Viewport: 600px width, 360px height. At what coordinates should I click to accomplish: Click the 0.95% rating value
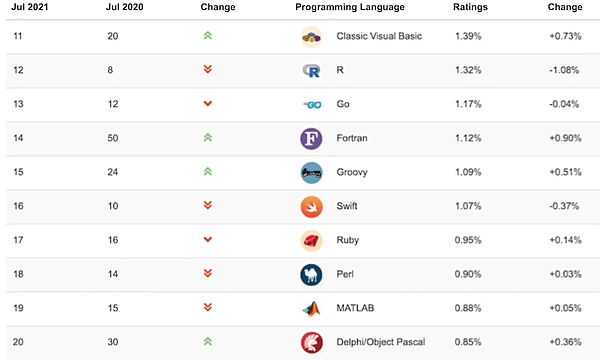point(468,240)
